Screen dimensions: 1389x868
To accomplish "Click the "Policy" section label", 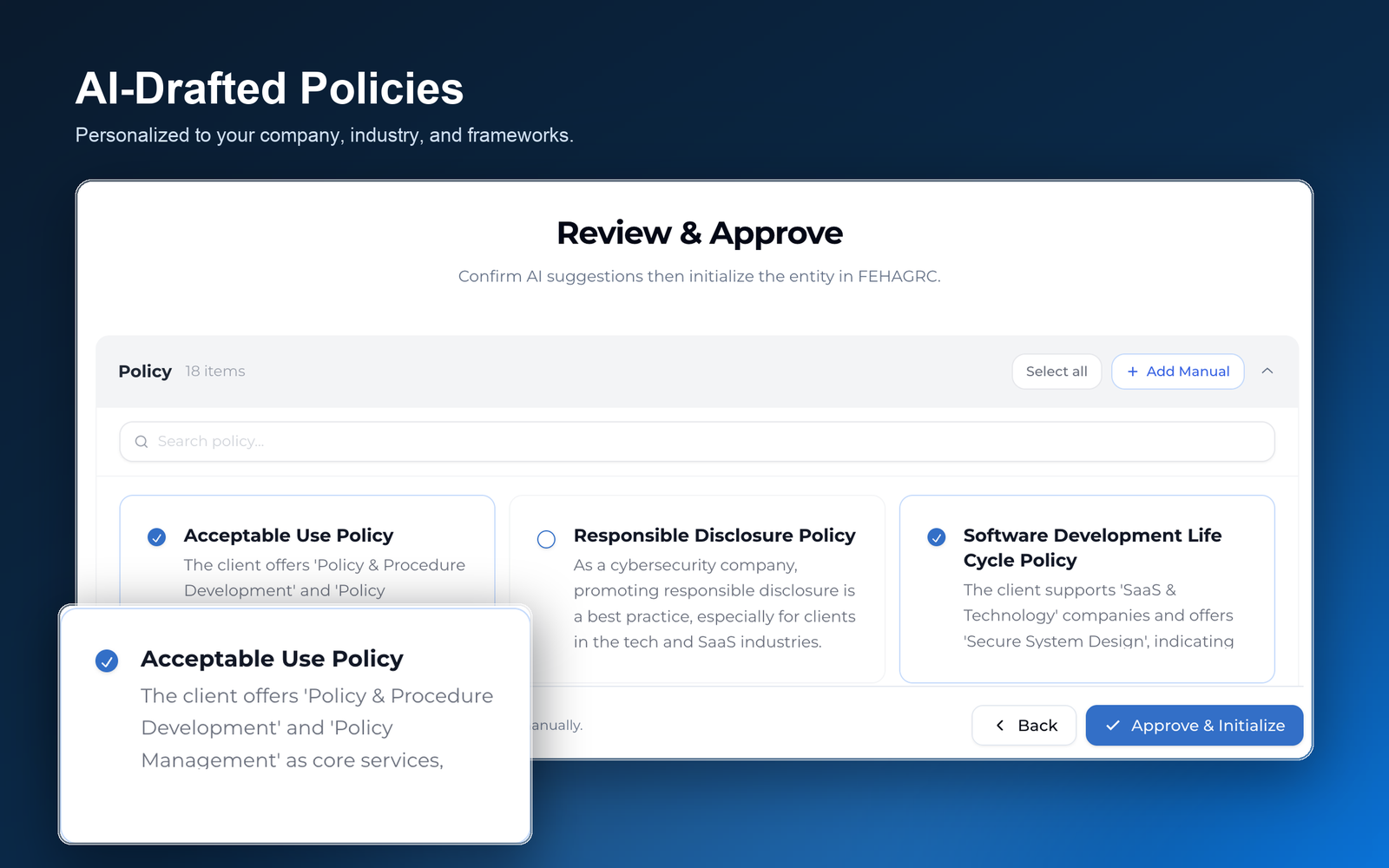I will tap(145, 372).
